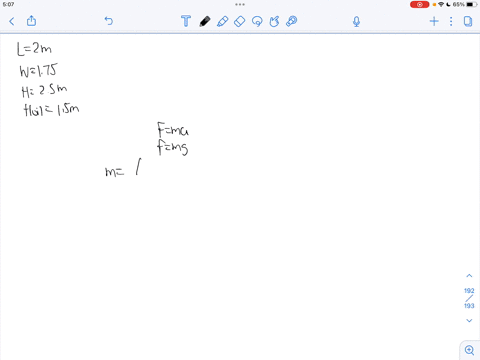Open the page view icon
This screenshot has width=480, height=360.
click(x=468, y=21)
